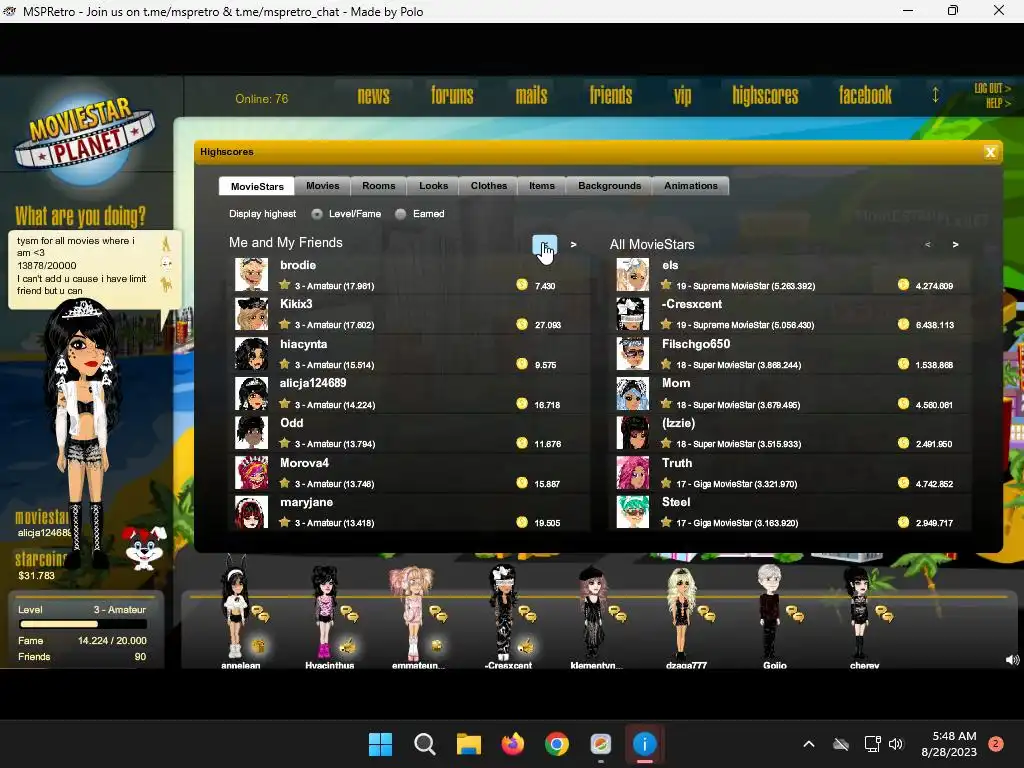The width and height of the screenshot is (1024, 768).
Task: Open the facebook menu item
Action: coord(865,95)
